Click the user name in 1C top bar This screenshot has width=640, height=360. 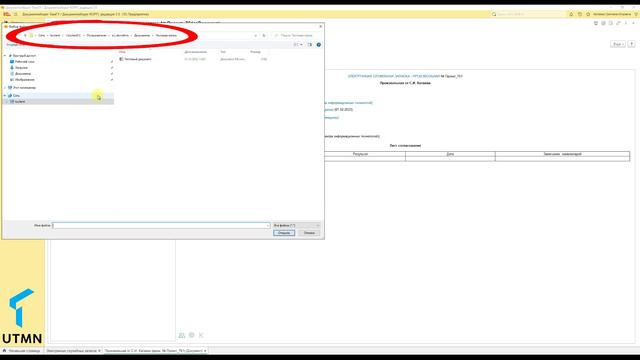[x=612, y=14]
